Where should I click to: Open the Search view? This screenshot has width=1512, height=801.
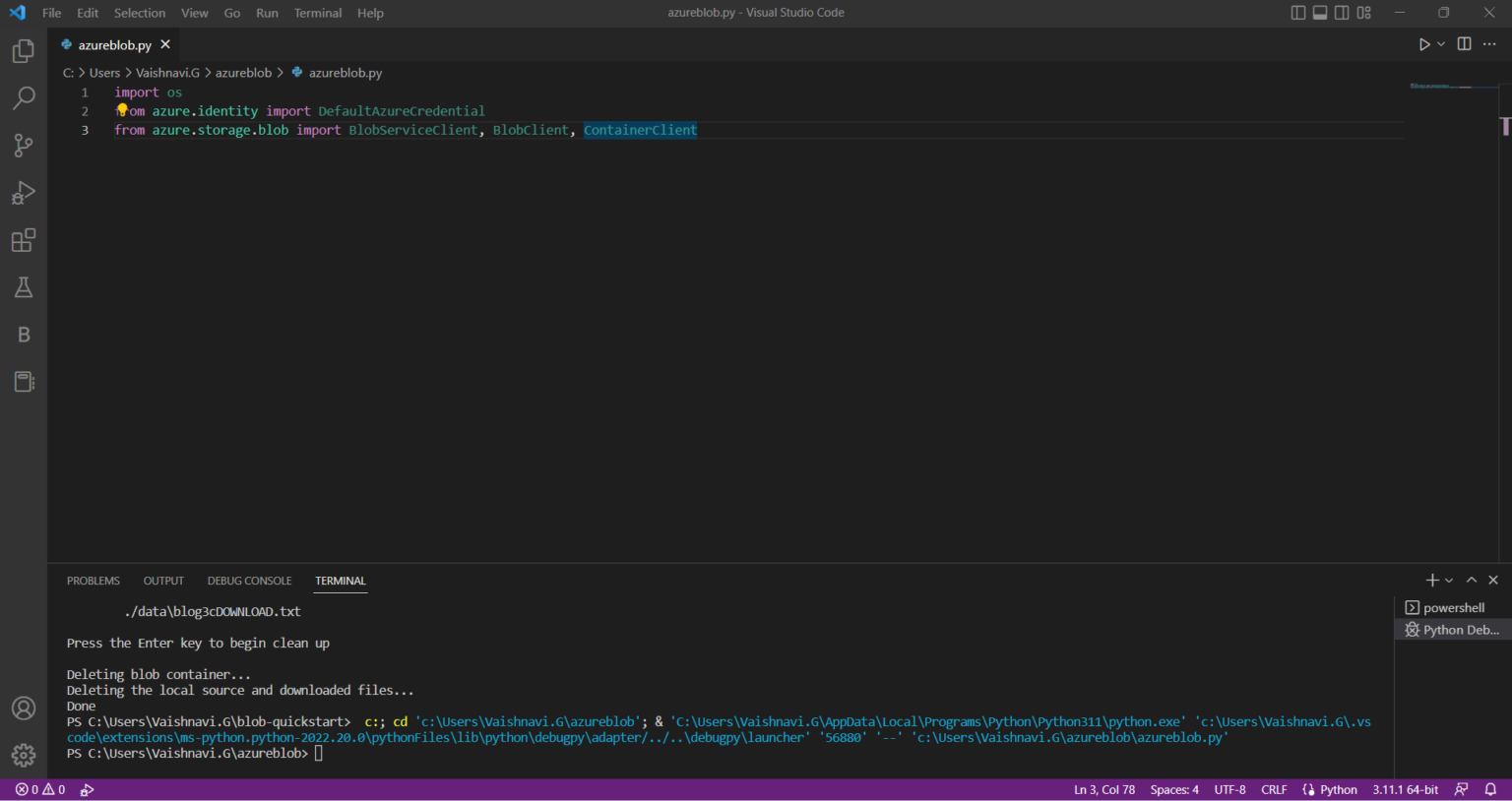point(23,97)
